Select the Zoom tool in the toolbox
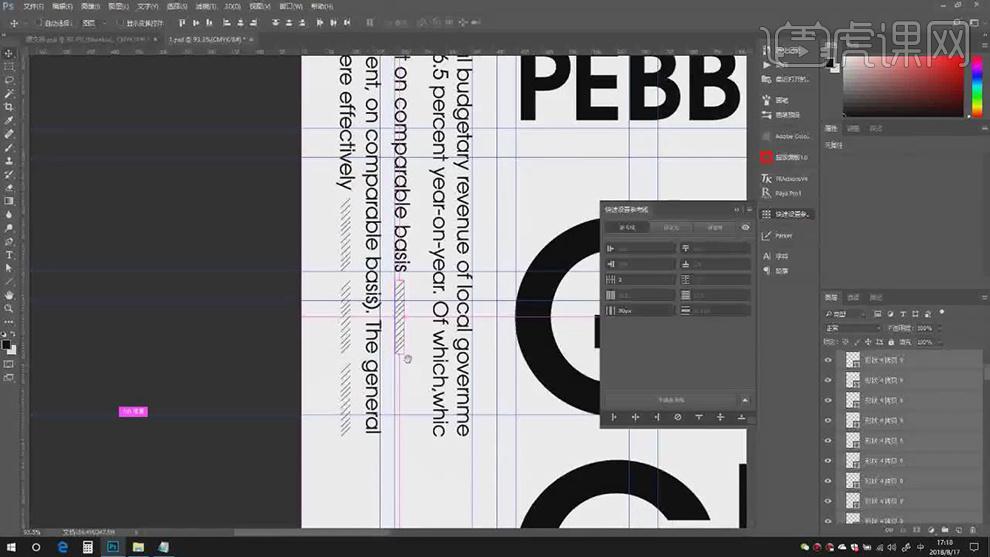 [x=9, y=308]
